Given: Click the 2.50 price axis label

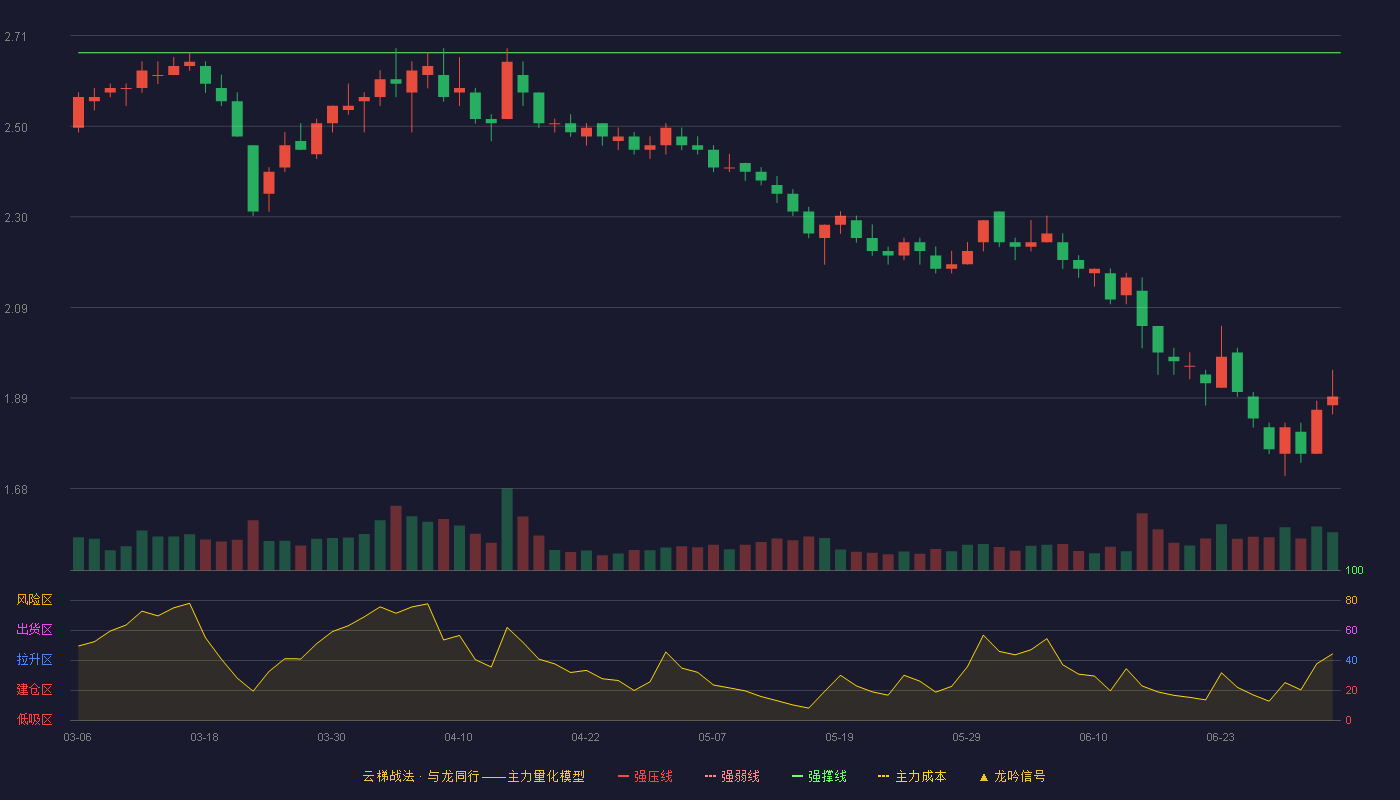Looking at the screenshot, I should coord(16,128).
